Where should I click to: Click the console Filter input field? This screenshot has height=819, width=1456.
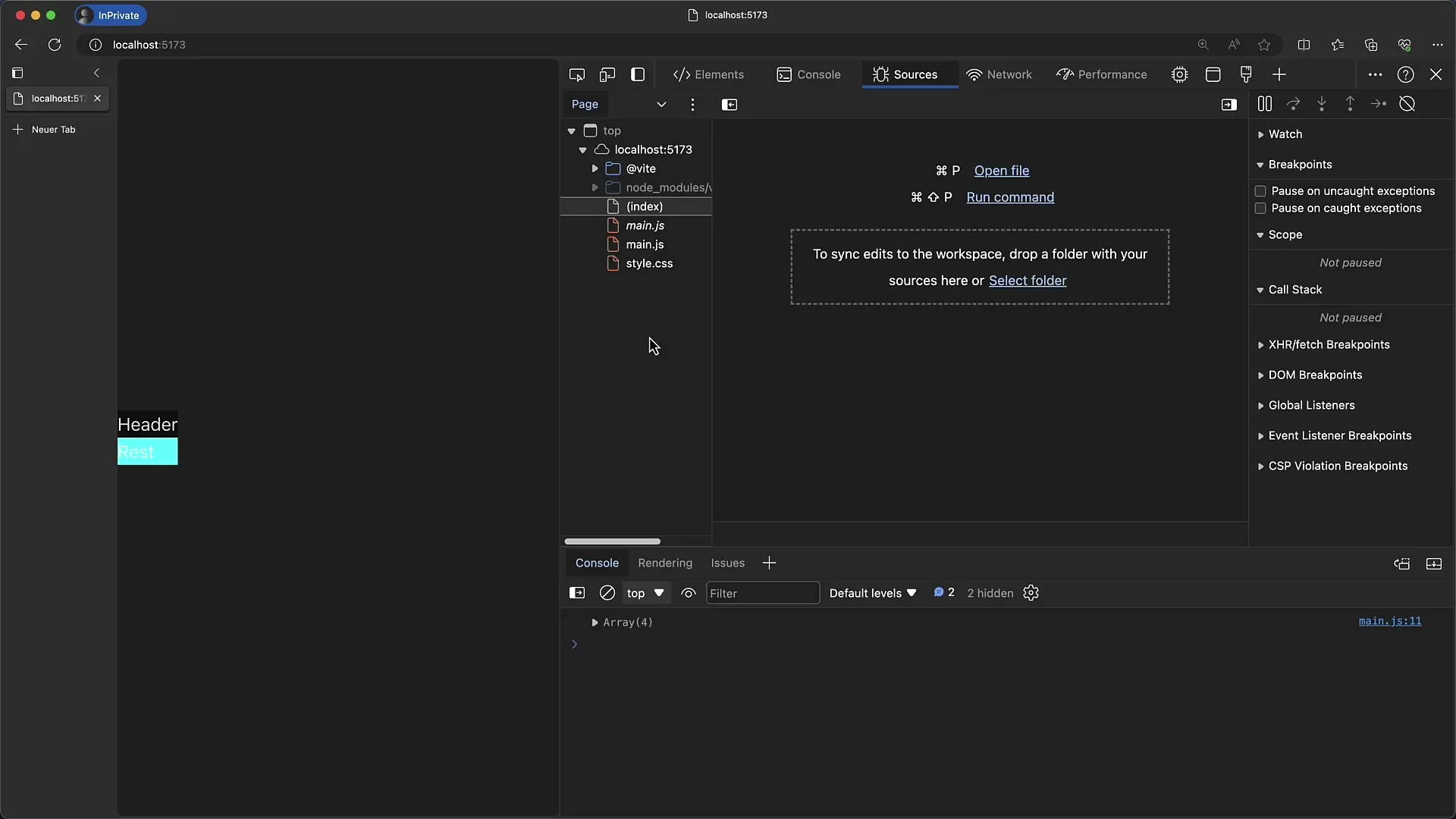point(762,593)
